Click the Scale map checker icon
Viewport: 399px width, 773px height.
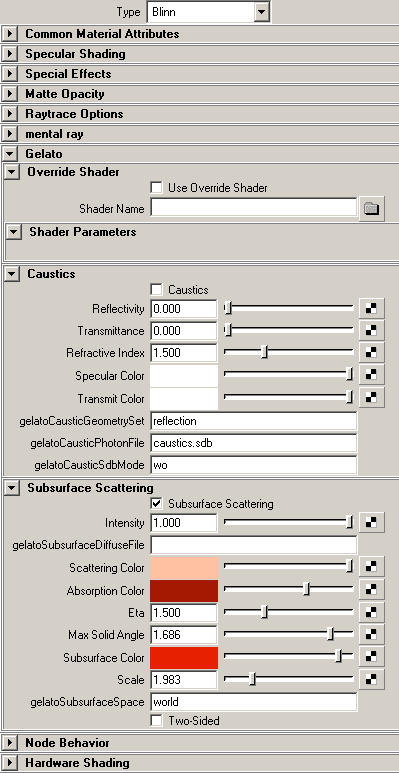tap(371, 679)
